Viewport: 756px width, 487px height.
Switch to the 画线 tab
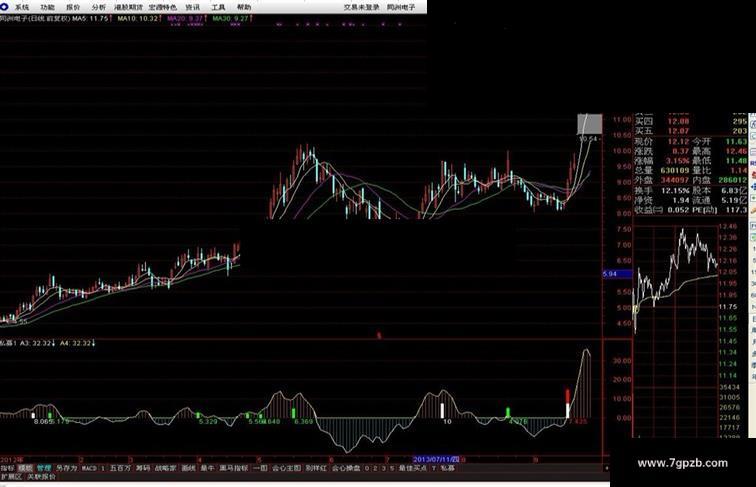[x=188, y=468]
